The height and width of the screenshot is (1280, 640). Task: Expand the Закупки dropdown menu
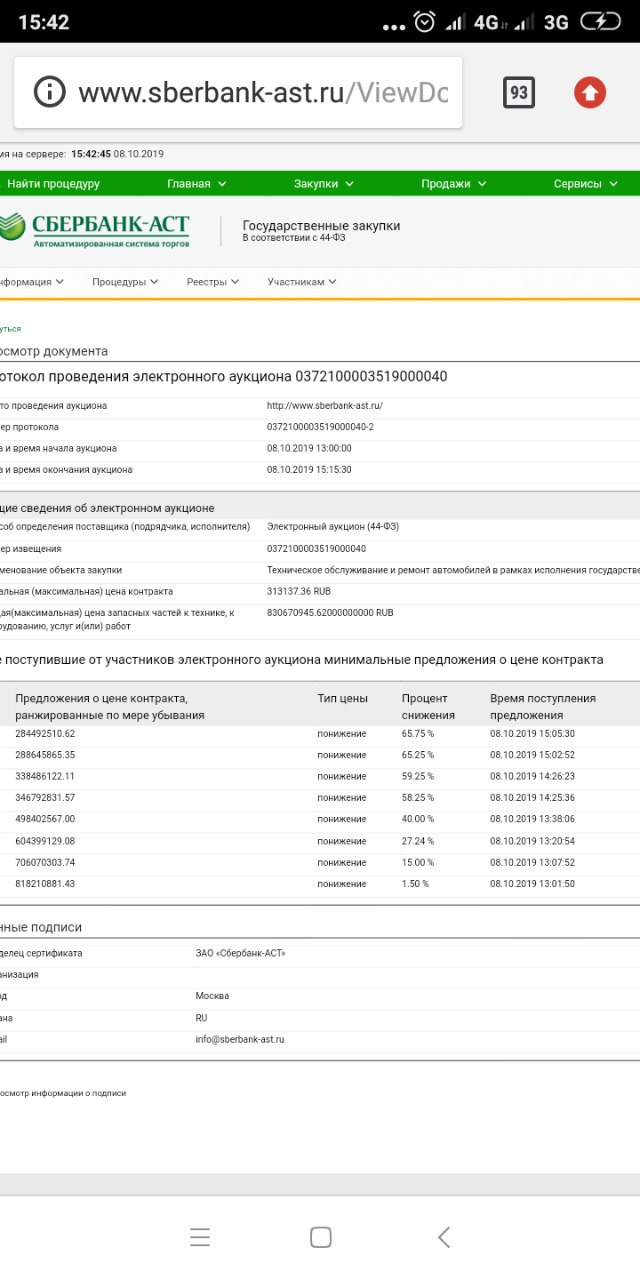(x=323, y=184)
